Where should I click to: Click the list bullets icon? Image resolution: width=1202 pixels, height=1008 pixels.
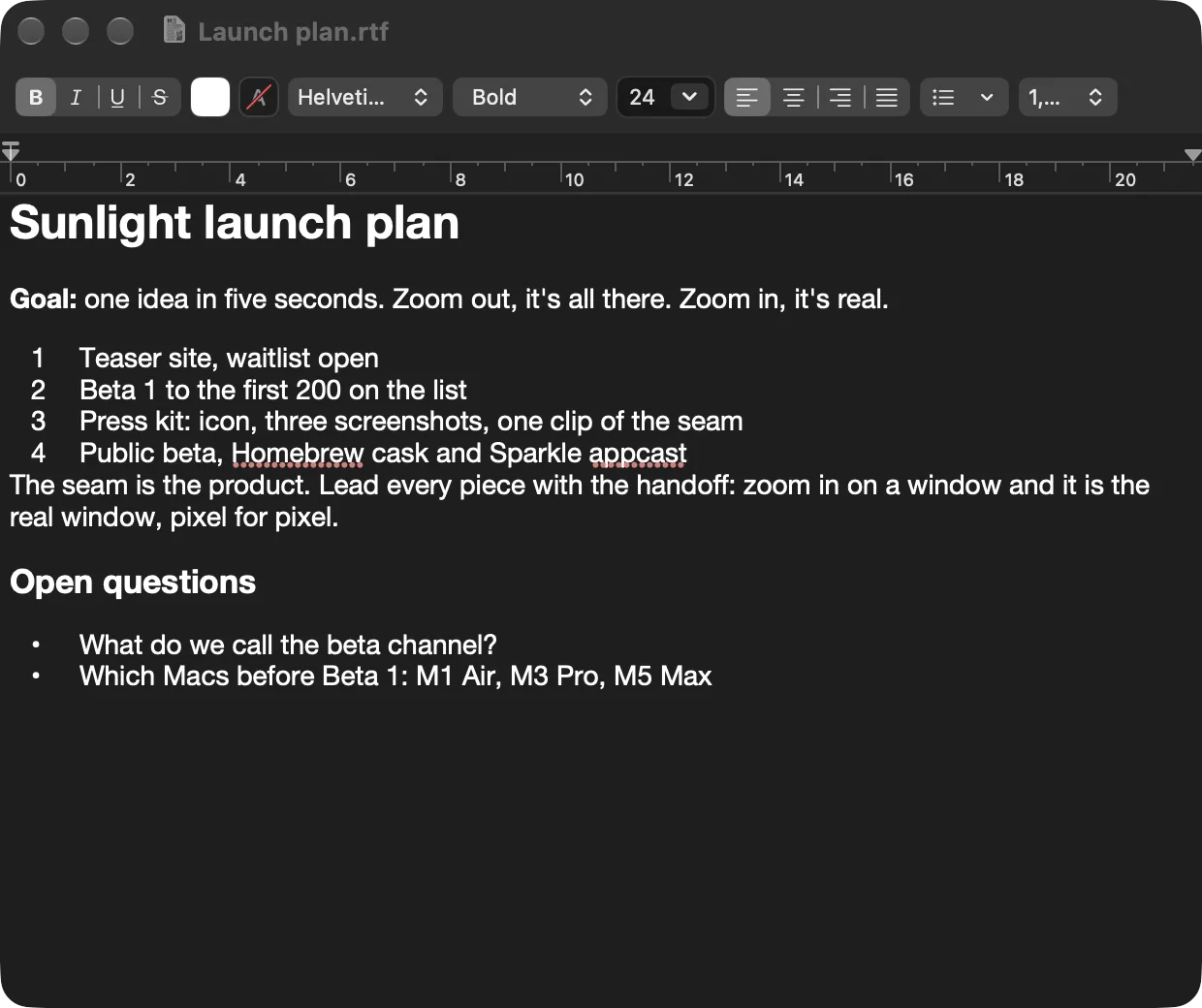(x=943, y=97)
